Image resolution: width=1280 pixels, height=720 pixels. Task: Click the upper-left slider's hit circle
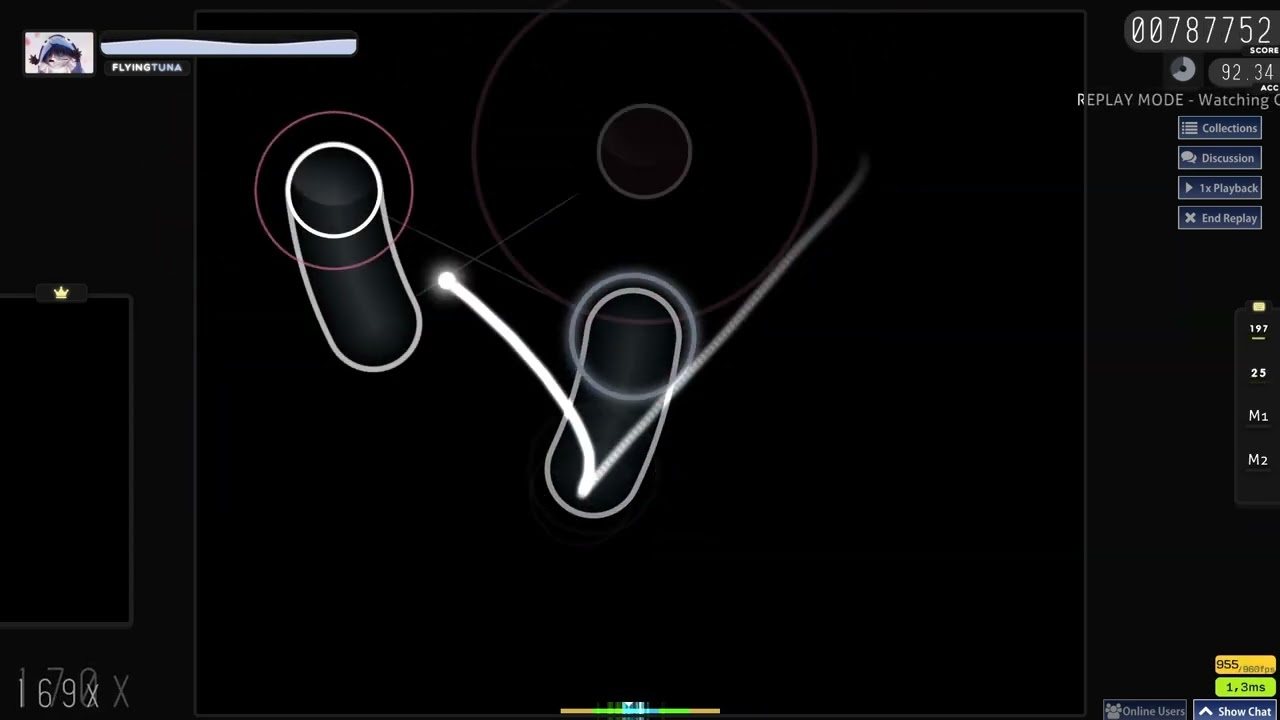[x=334, y=190]
